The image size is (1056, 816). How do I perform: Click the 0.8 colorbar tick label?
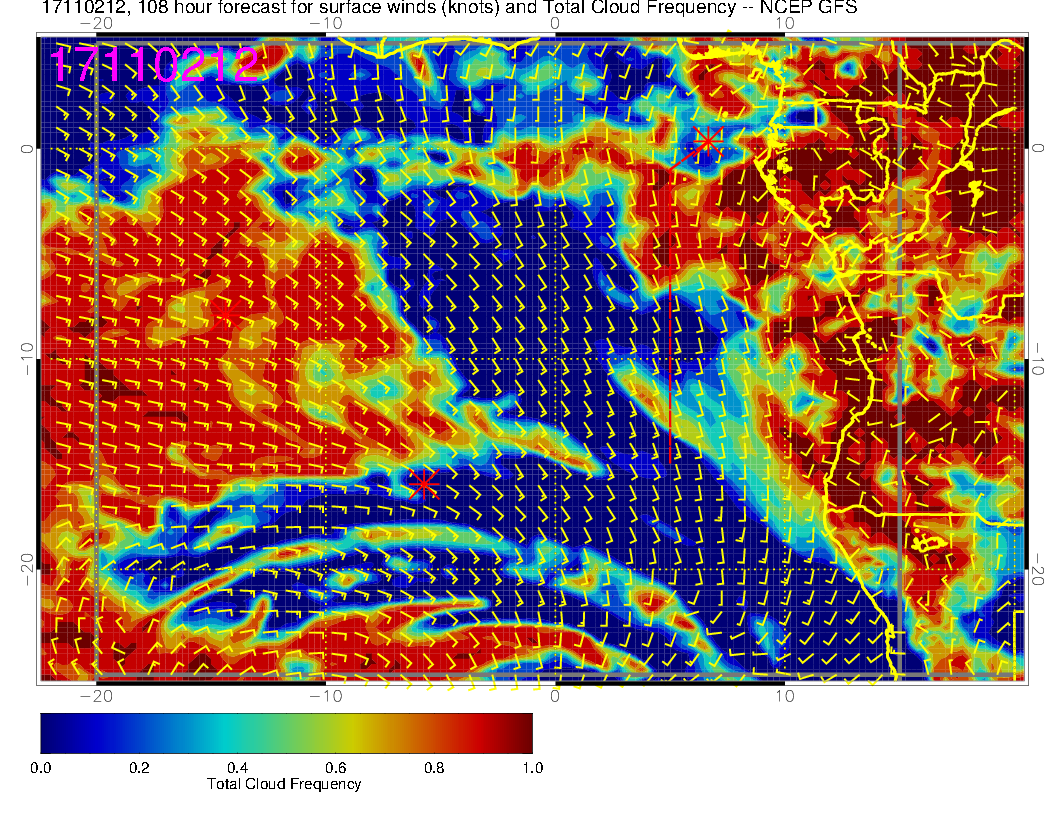tap(434, 768)
